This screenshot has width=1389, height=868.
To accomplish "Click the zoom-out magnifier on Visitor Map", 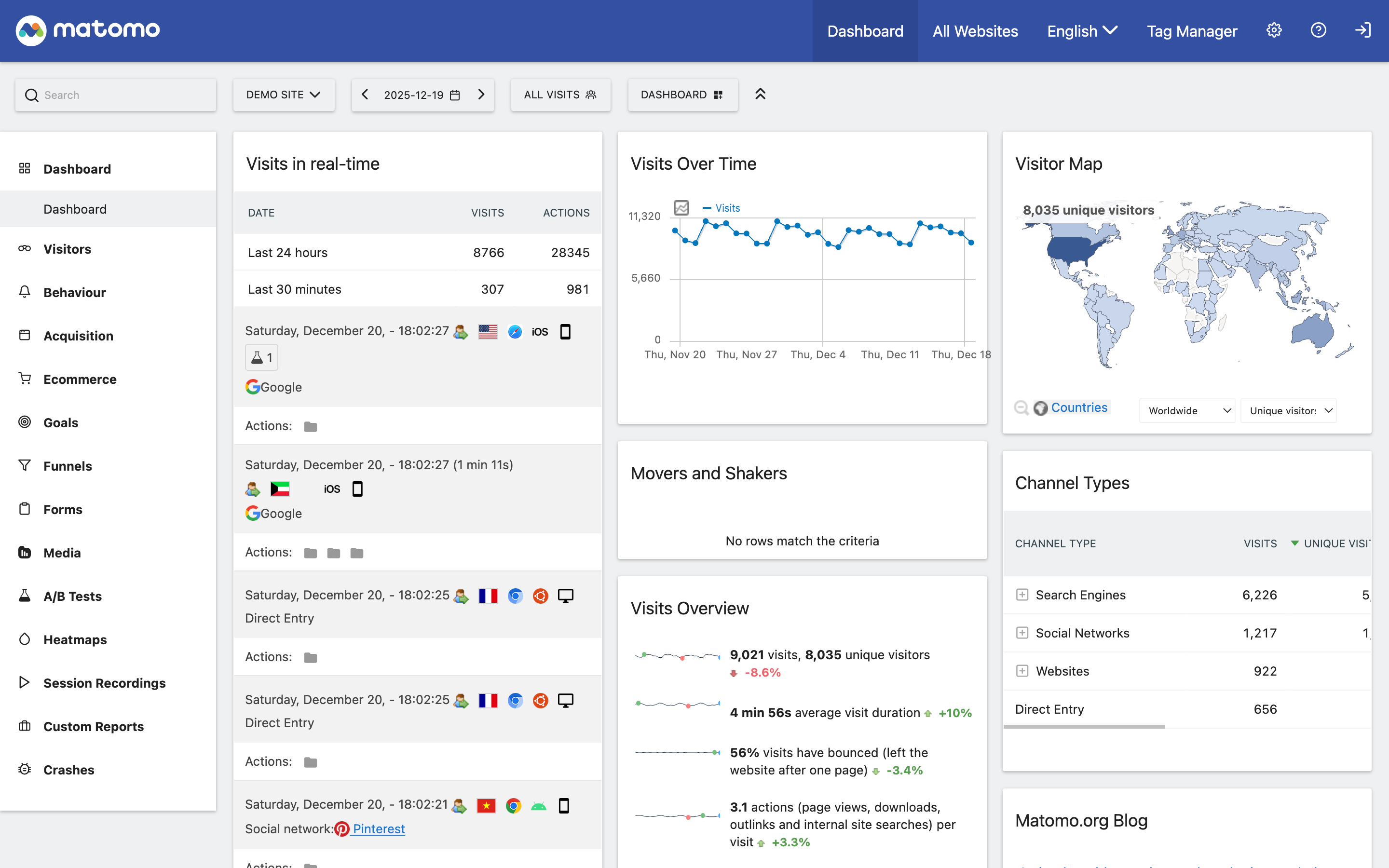I will pos(1021,407).
